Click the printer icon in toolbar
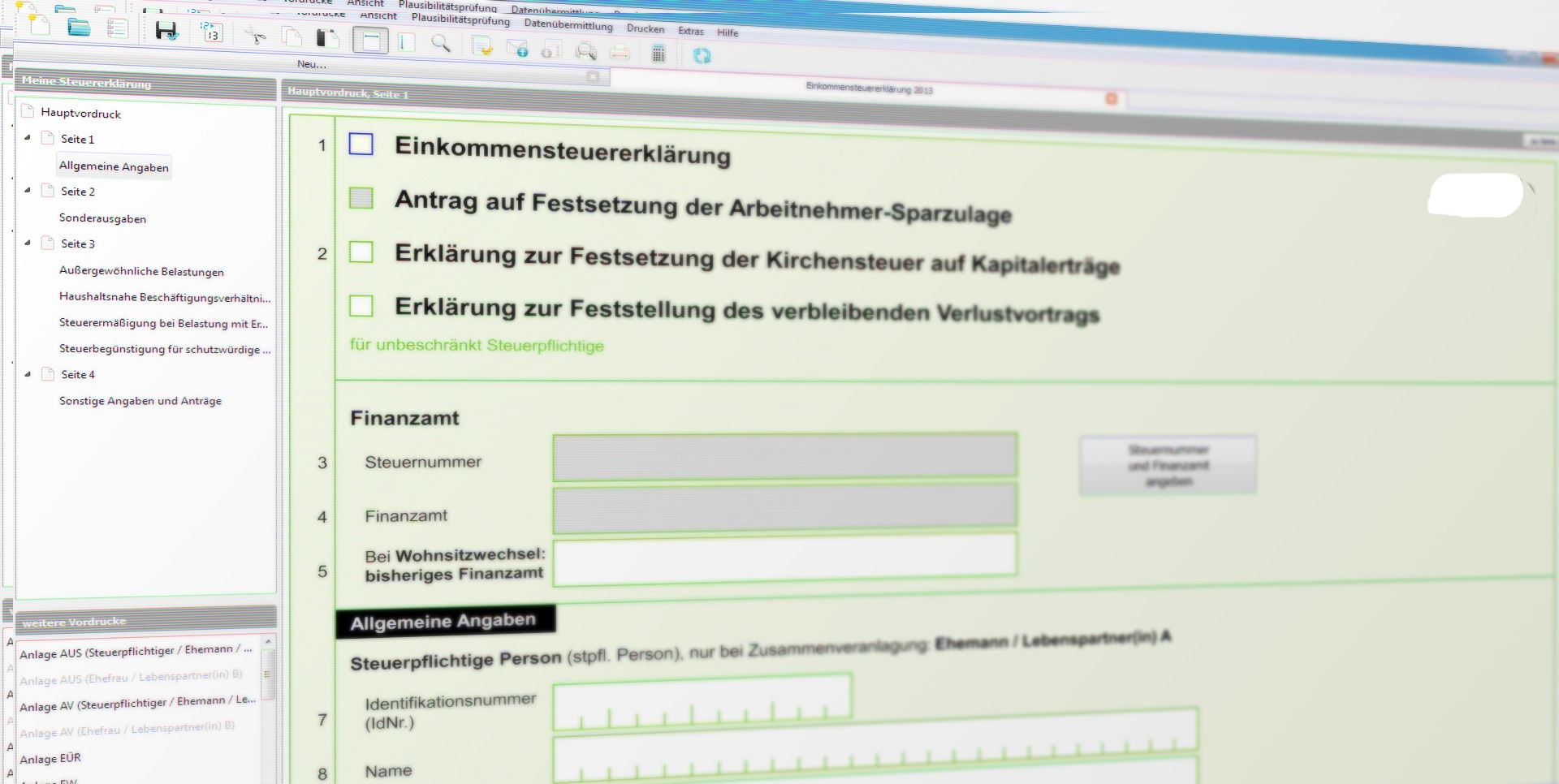The height and width of the screenshot is (784, 1559). (620, 53)
